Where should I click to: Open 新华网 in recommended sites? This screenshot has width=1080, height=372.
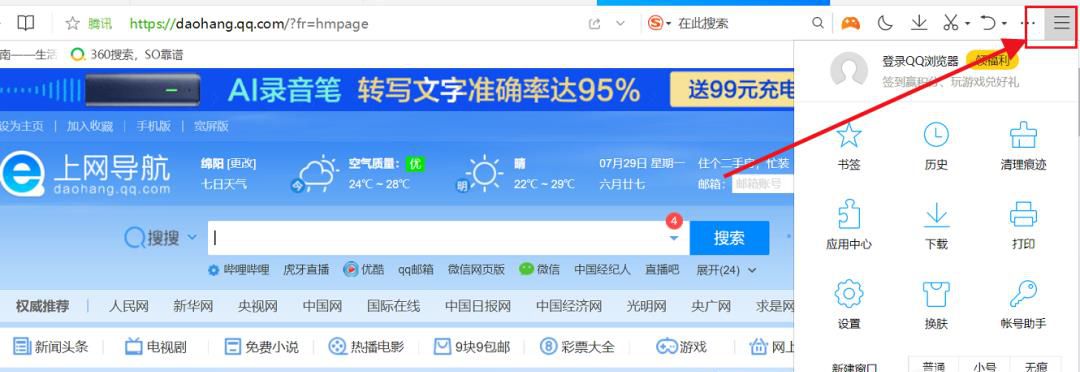pos(193,307)
